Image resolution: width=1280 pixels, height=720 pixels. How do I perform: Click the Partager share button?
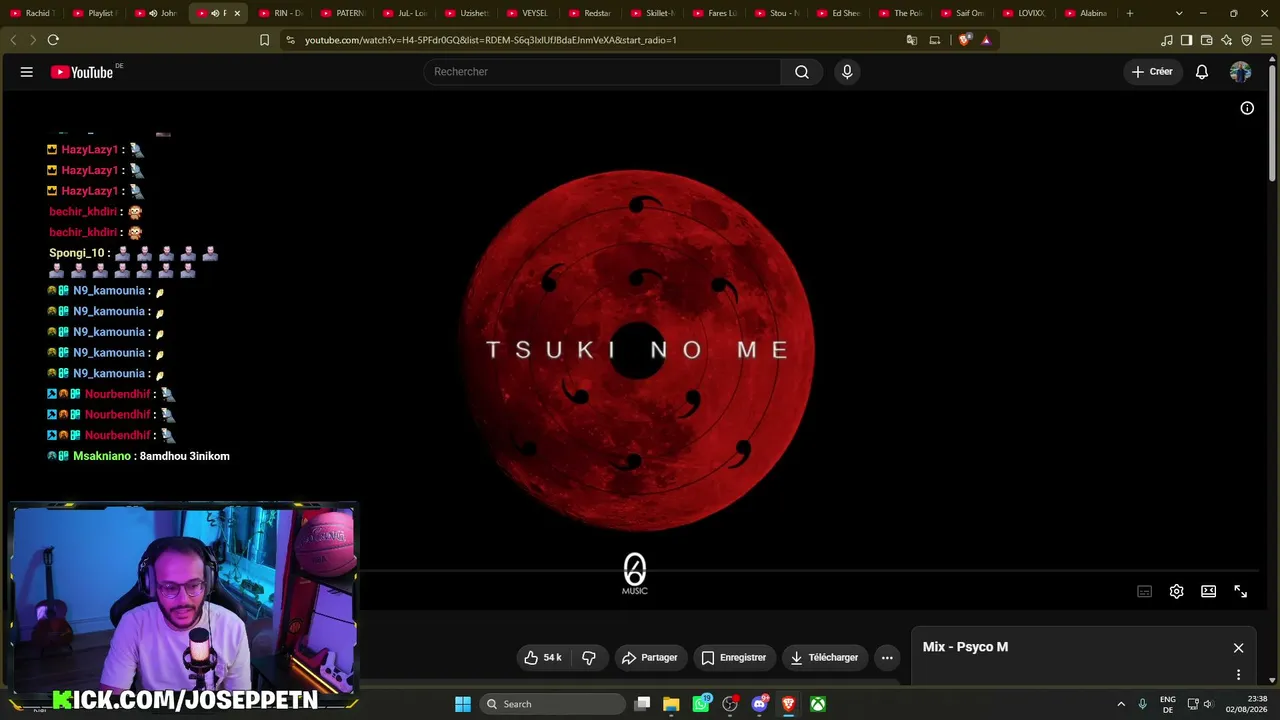(650, 658)
